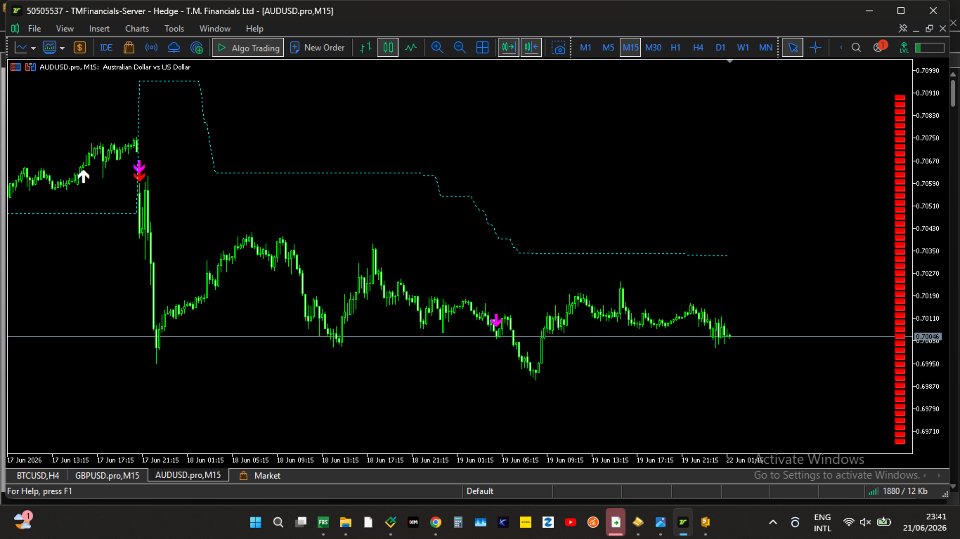This screenshot has width=960, height=539.
Task: Click the current price label on price axis
Action: (x=928, y=337)
